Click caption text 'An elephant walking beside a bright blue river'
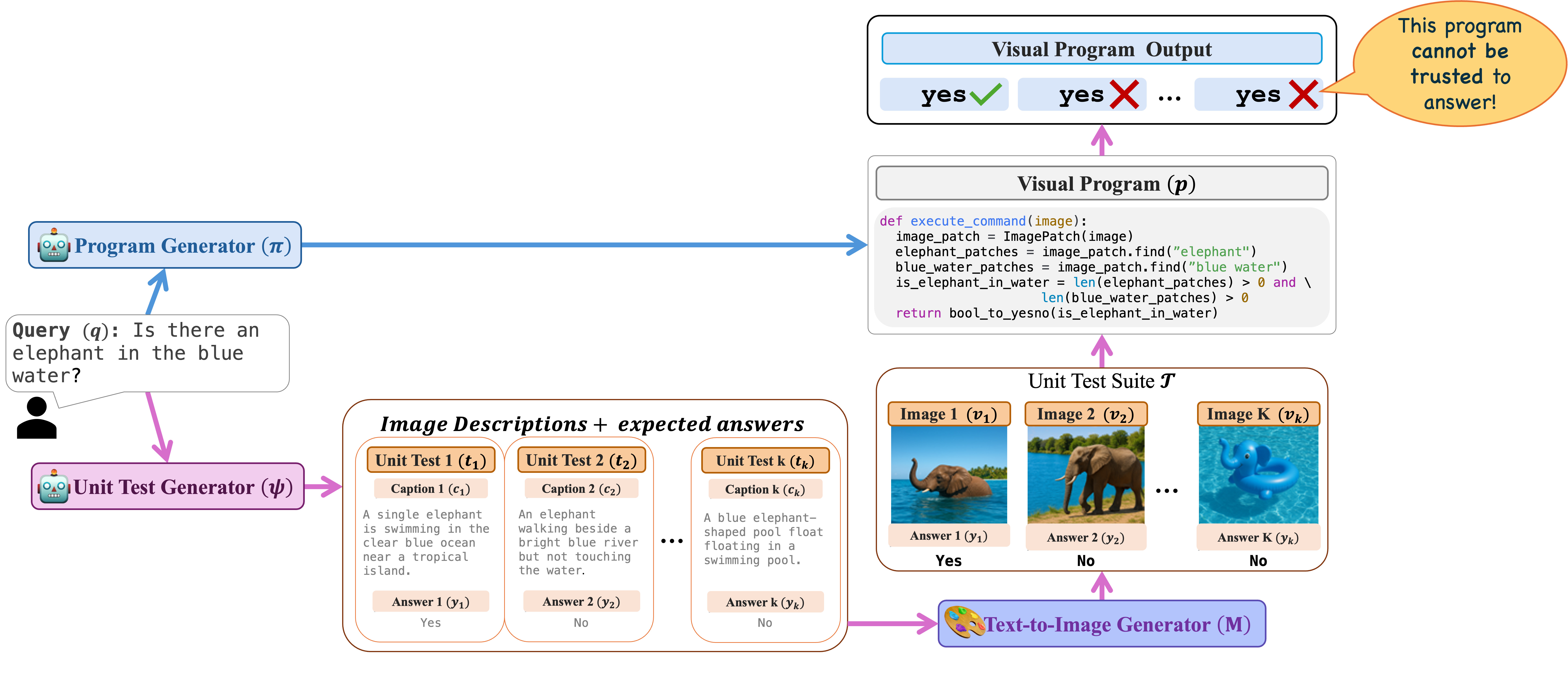Screen dimensions: 1568x680 (578, 543)
